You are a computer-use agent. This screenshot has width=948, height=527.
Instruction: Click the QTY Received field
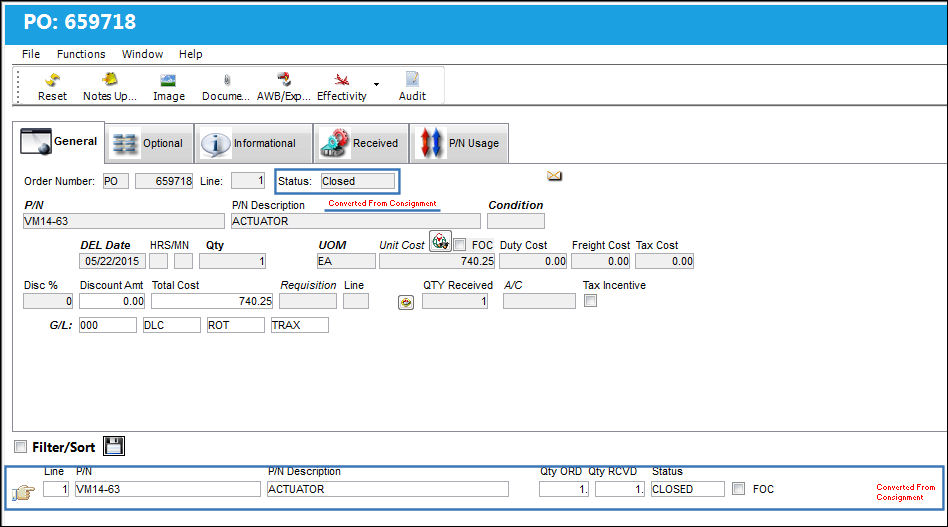pyautogui.click(x=455, y=301)
